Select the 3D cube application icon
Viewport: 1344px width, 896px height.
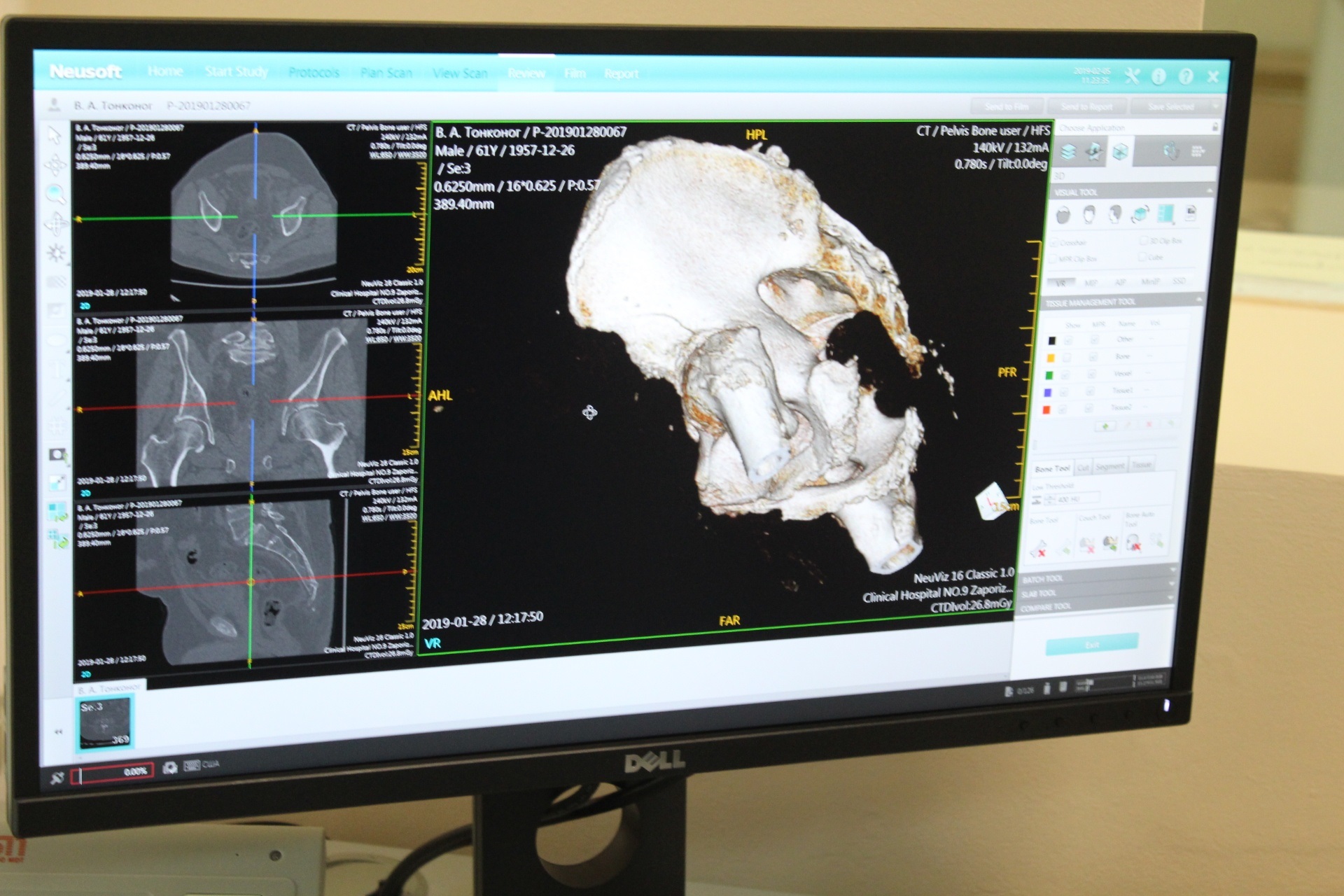tap(1120, 151)
